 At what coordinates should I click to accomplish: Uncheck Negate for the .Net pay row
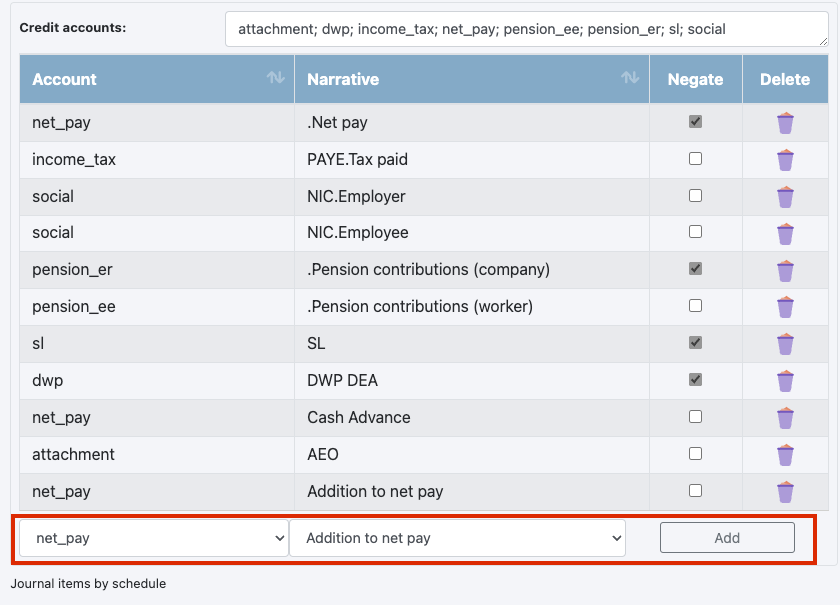pyautogui.click(x=695, y=122)
